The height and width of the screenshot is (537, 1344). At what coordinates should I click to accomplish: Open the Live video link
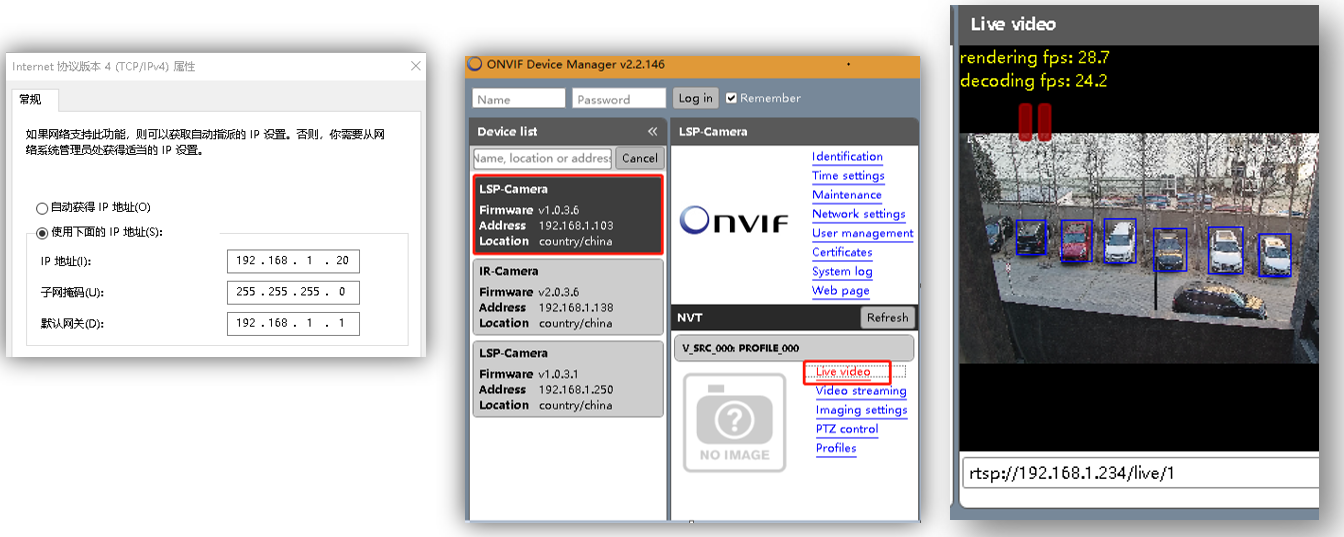(843, 372)
